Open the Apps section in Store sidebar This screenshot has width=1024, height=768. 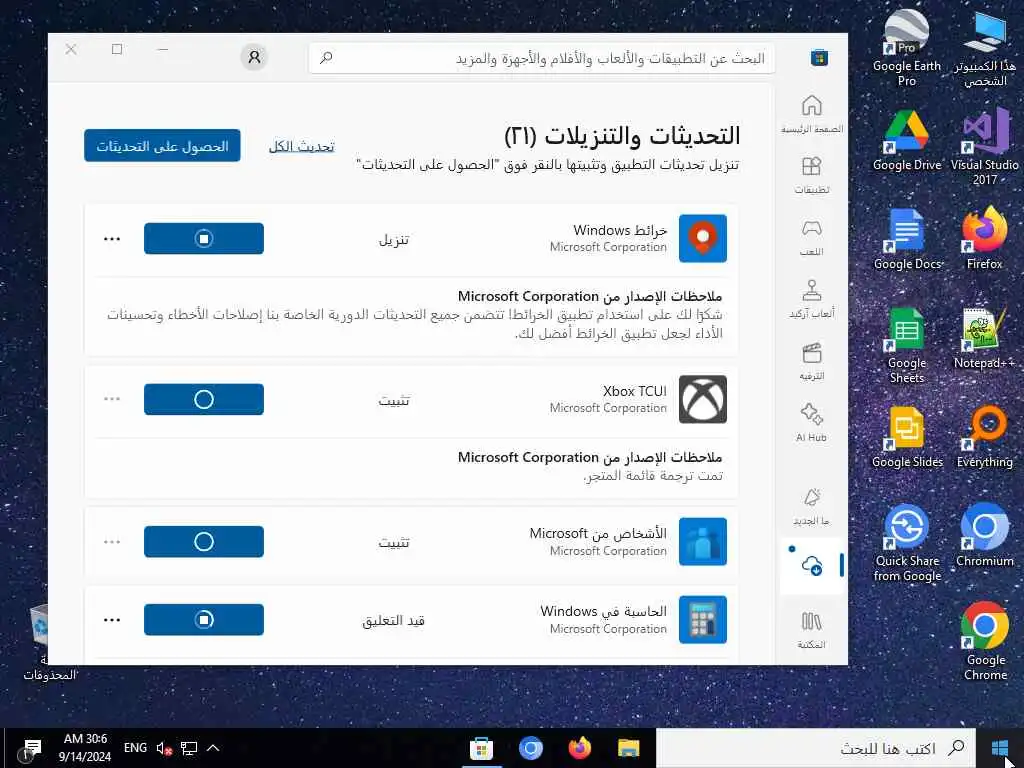tap(812, 175)
